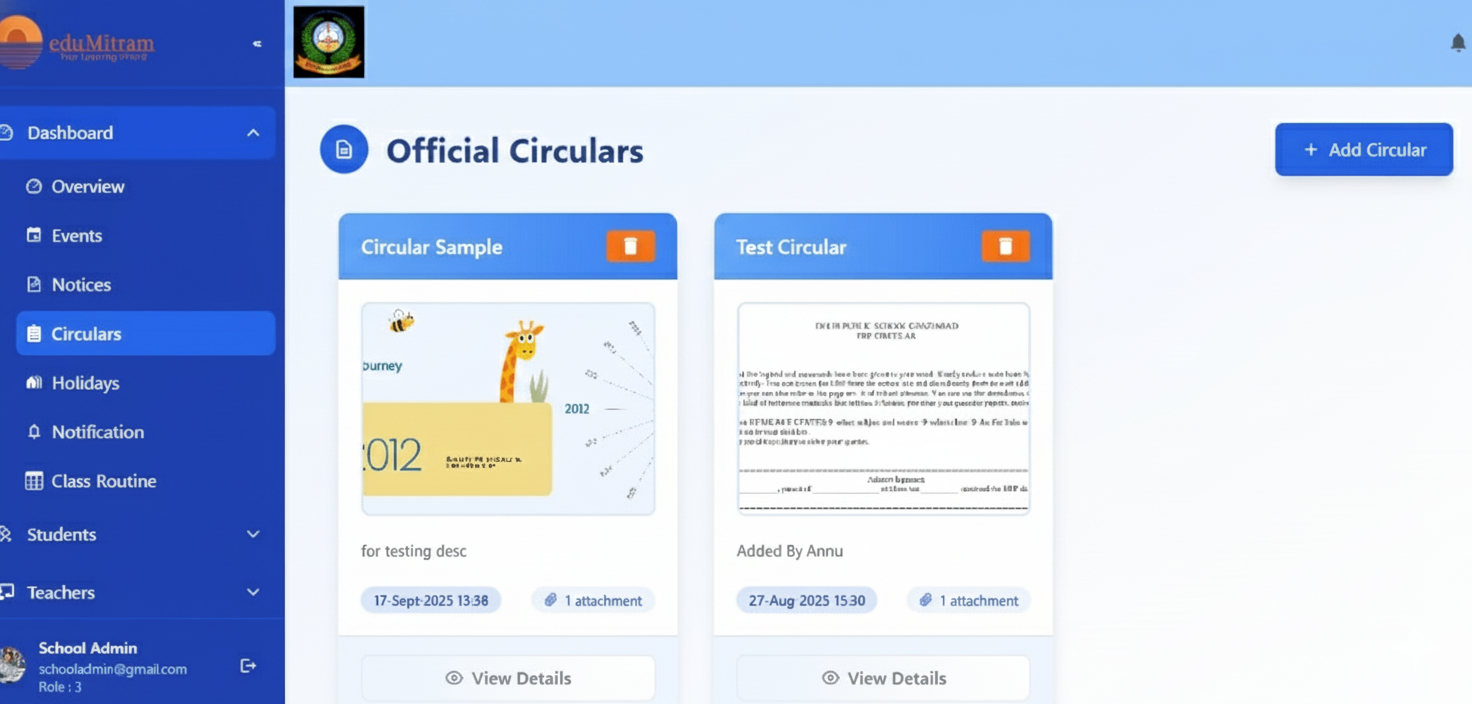The height and width of the screenshot is (704, 1472).
Task: Delete the Test Circular card
Action: 1005,246
